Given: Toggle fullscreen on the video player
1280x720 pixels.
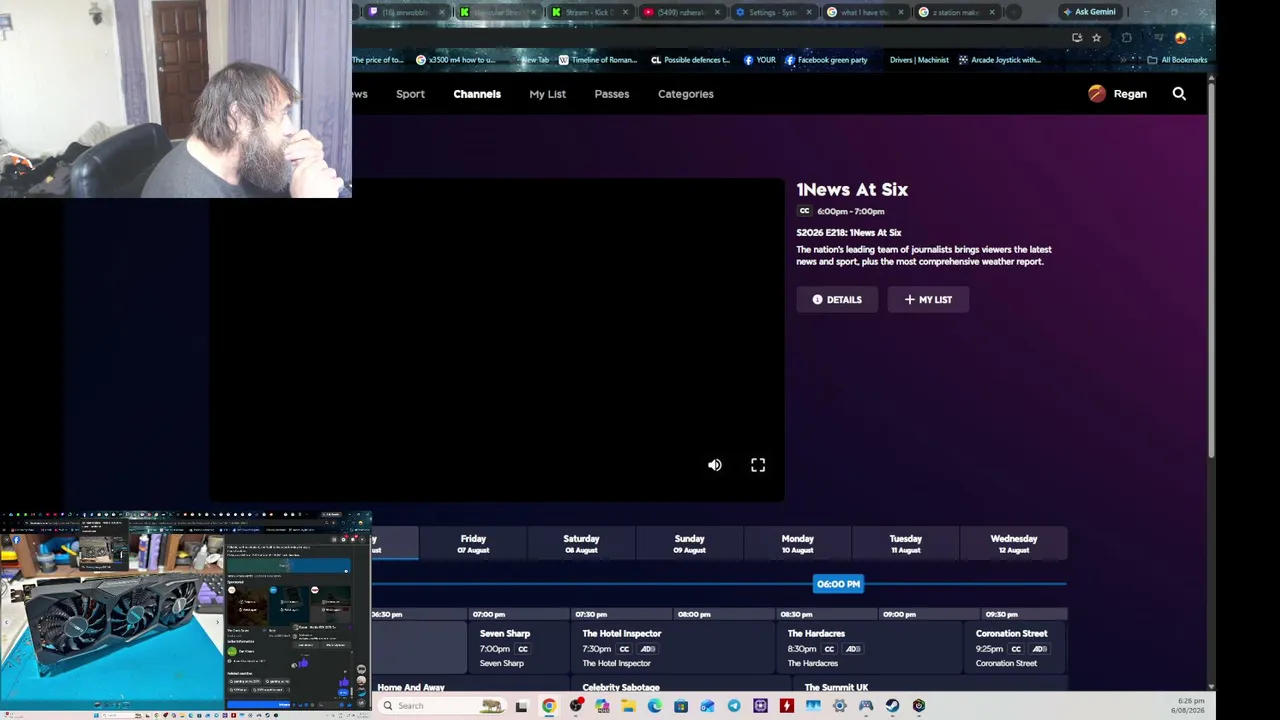Looking at the screenshot, I should click(x=758, y=465).
